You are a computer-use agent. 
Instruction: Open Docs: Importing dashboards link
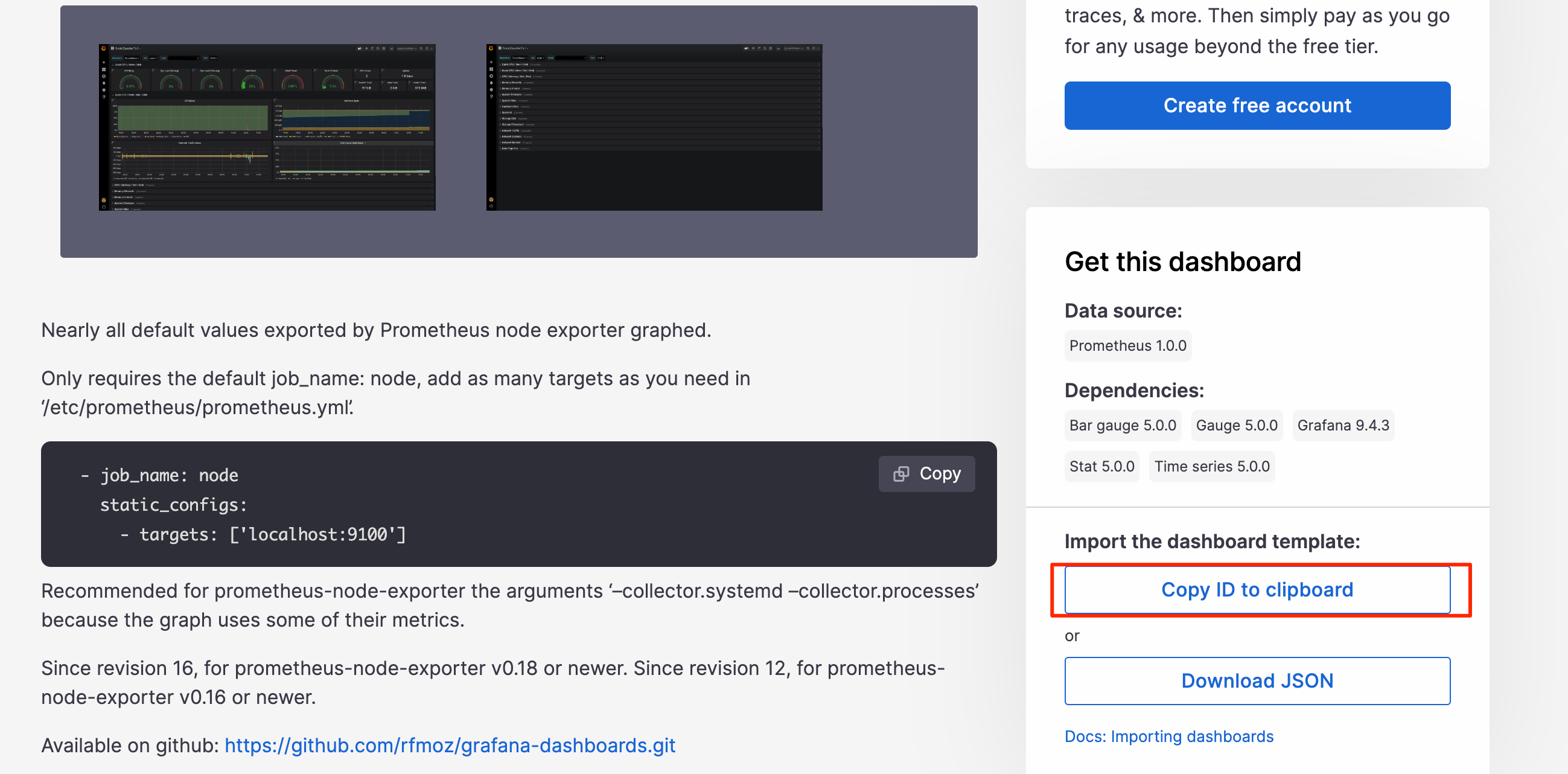(1168, 736)
